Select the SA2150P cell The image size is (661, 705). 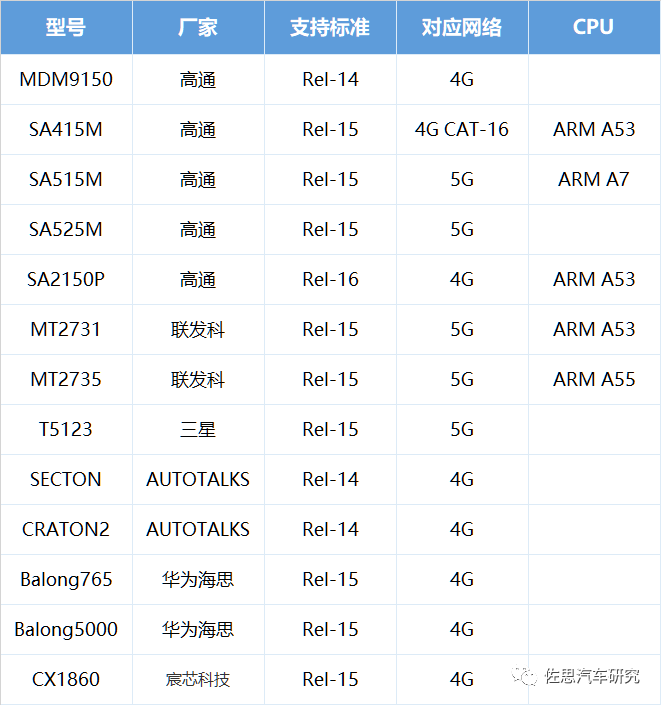coord(66,279)
